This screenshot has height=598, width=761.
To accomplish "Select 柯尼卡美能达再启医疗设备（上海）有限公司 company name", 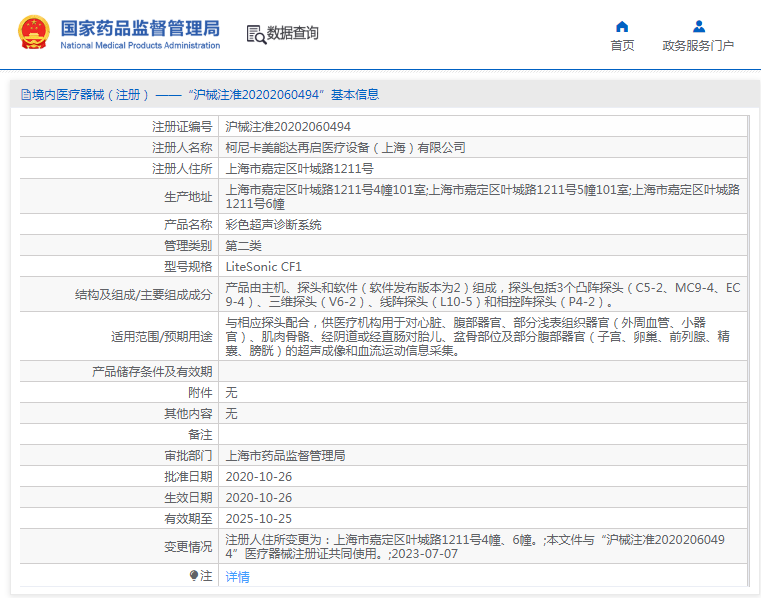I will click(x=345, y=148).
